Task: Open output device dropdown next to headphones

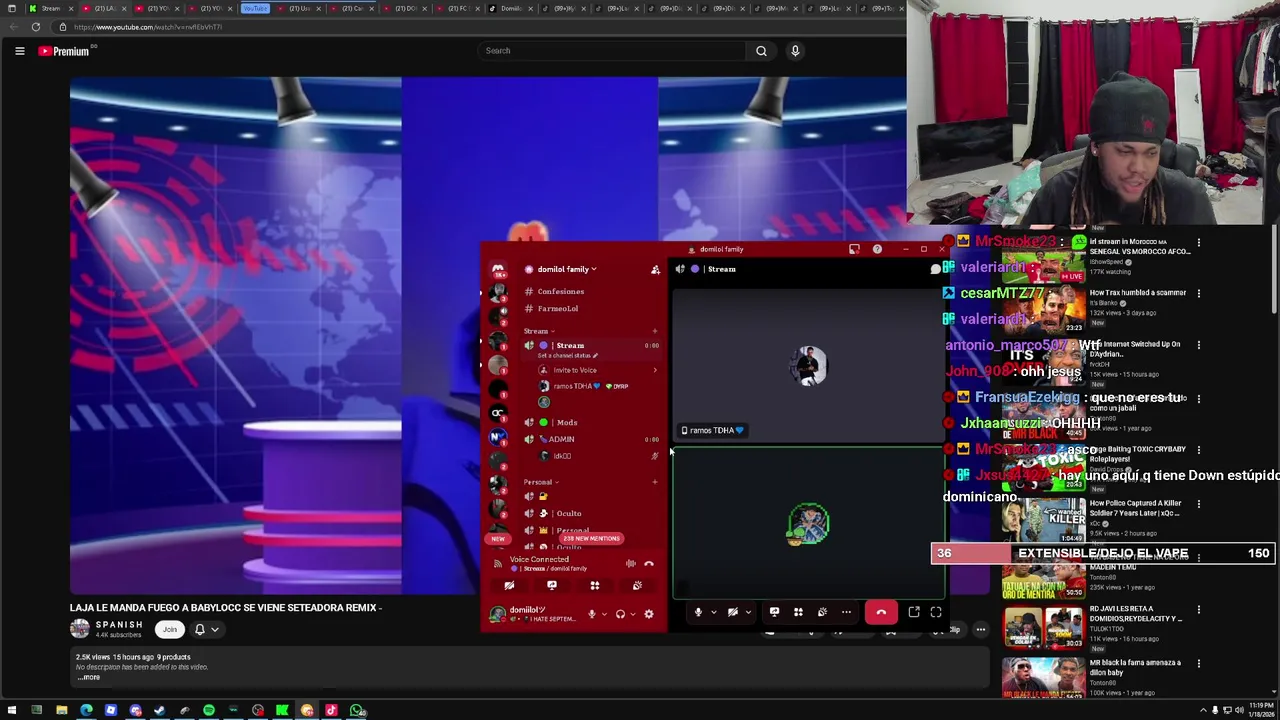Action: 632,615
